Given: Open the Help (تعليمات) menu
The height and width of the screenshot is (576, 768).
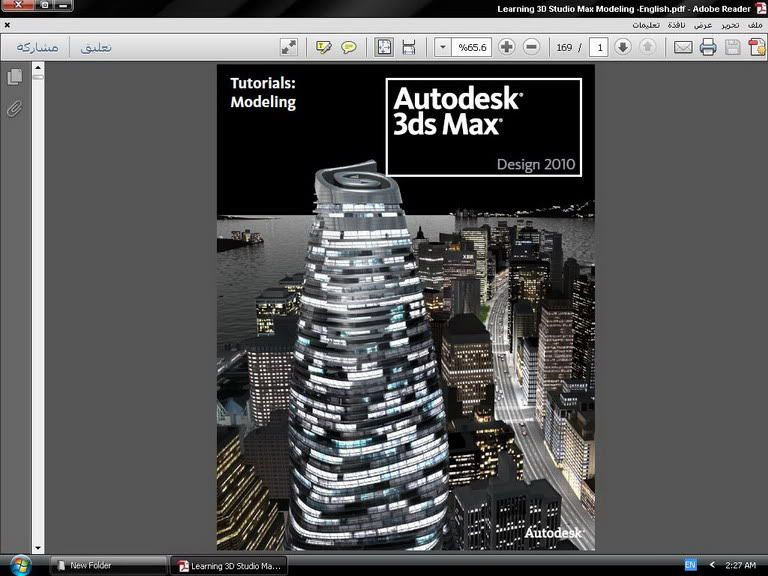Looking at the screenshot, I should pos(646,25).
